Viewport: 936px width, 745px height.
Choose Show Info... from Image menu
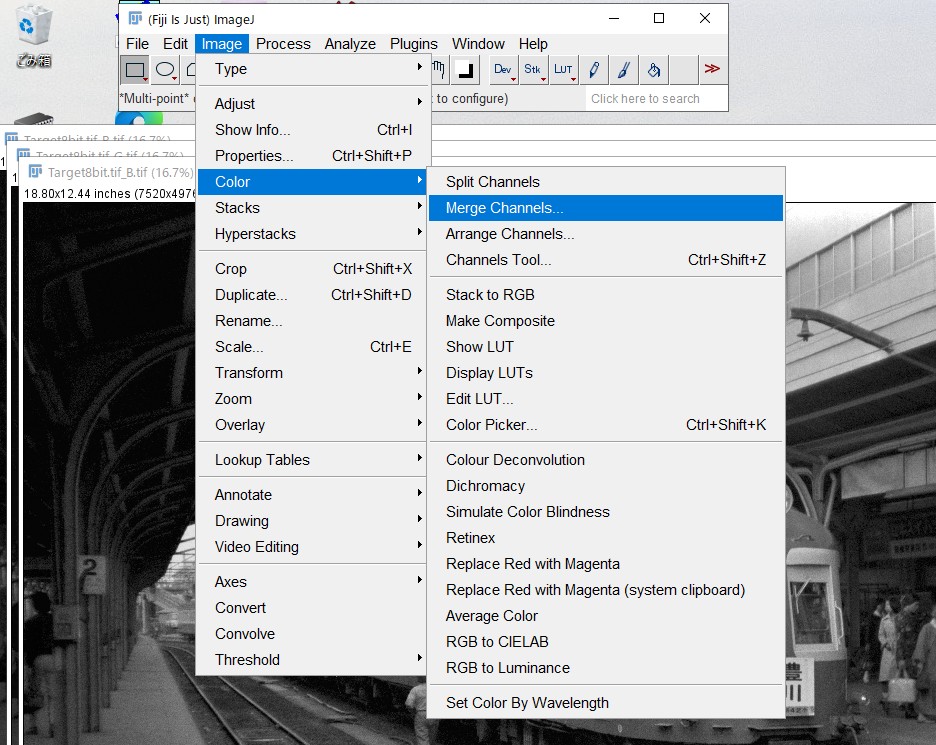coord(311,130)
